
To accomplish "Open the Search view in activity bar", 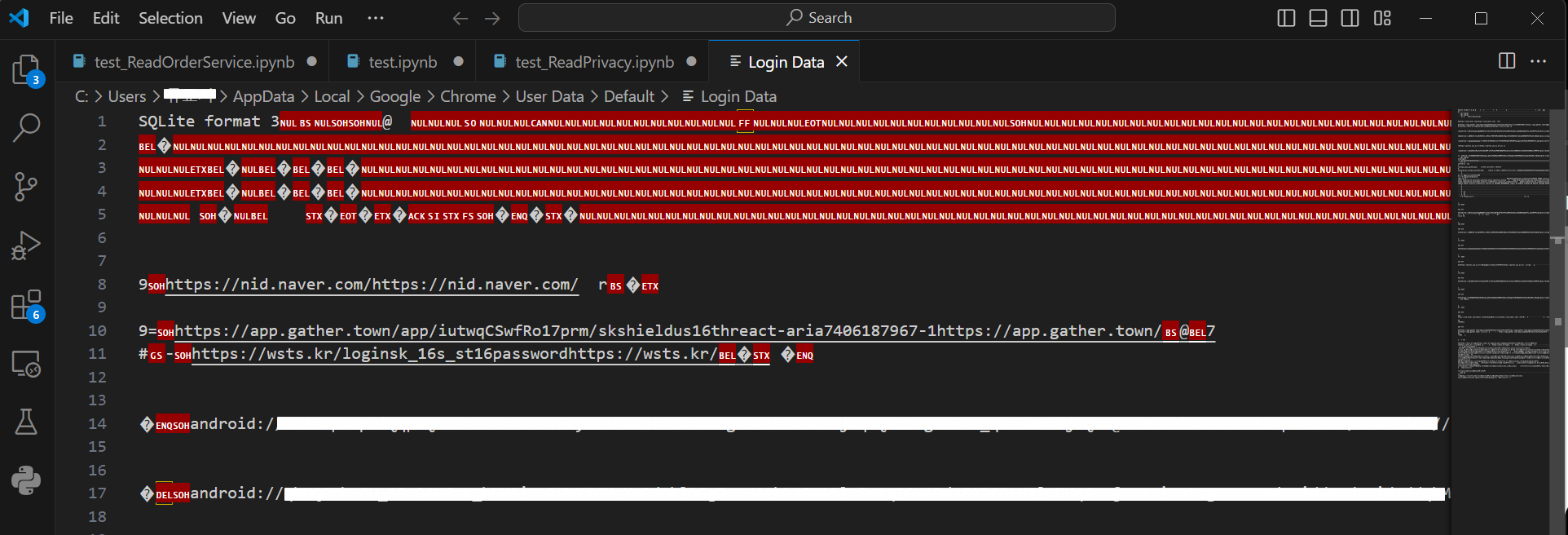I will coord(26,127).
